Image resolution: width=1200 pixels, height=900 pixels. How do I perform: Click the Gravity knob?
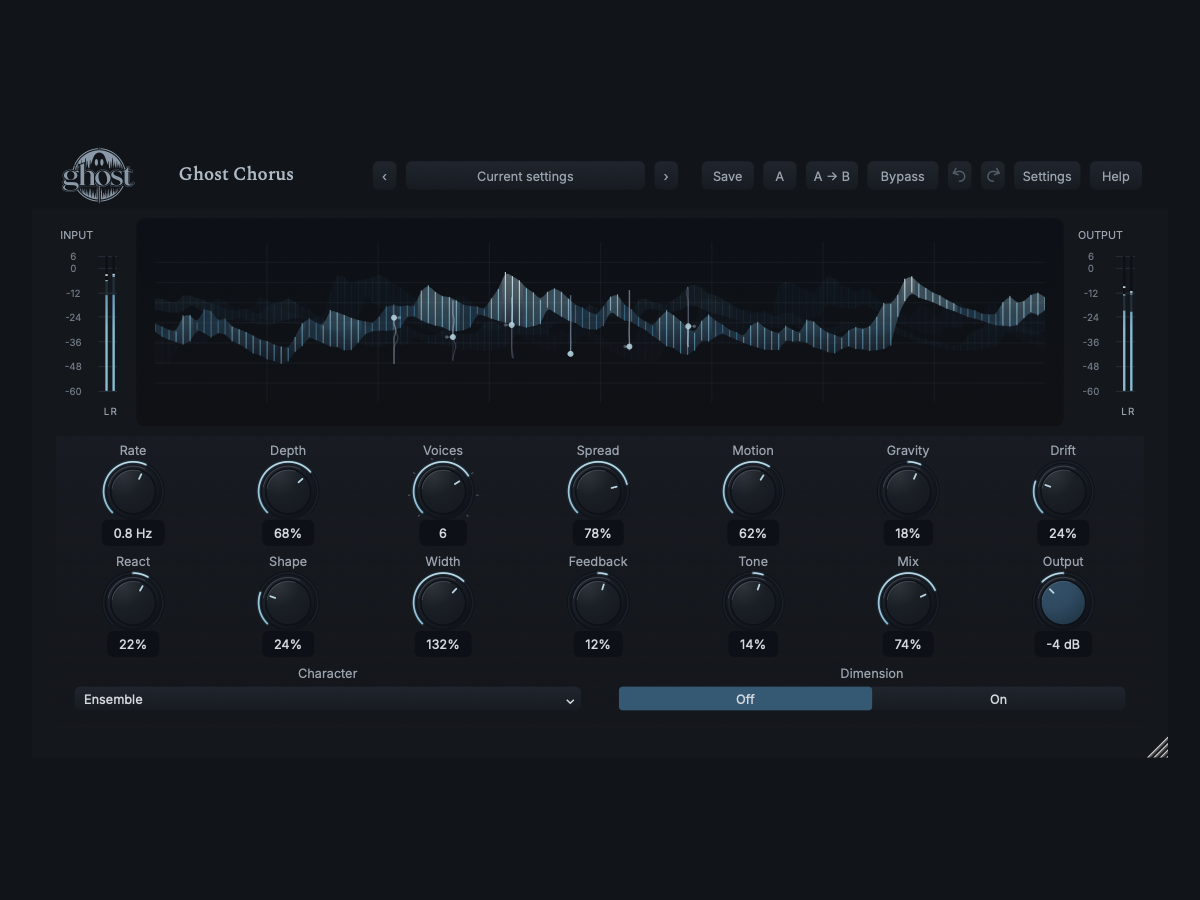pyautogui.click(x=908, y=491)
